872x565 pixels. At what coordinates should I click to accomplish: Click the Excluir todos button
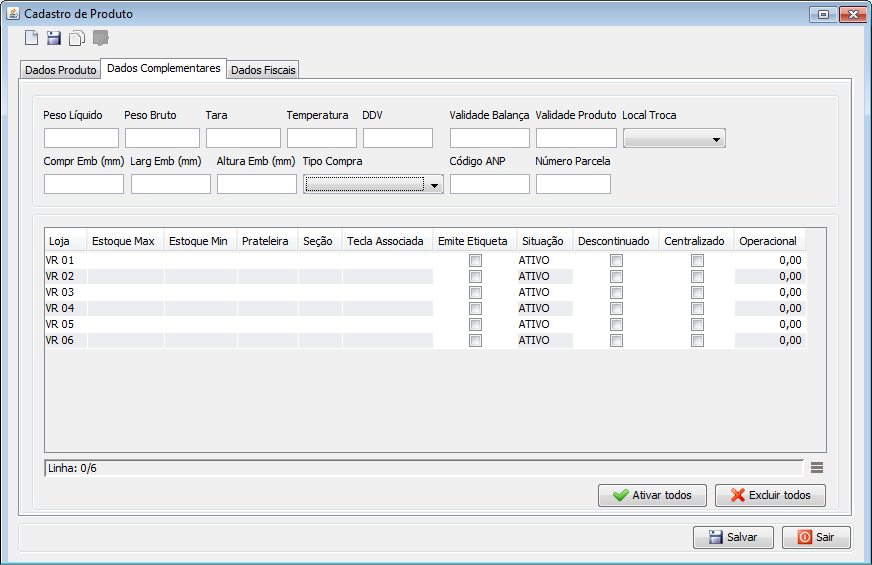point(770,495)
